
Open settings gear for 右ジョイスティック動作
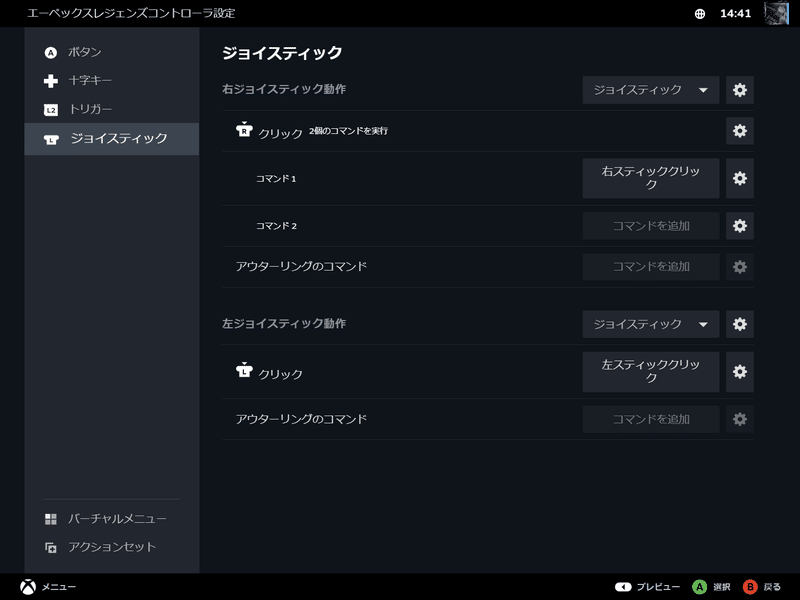pyautogui.click(x=739, y=89)
